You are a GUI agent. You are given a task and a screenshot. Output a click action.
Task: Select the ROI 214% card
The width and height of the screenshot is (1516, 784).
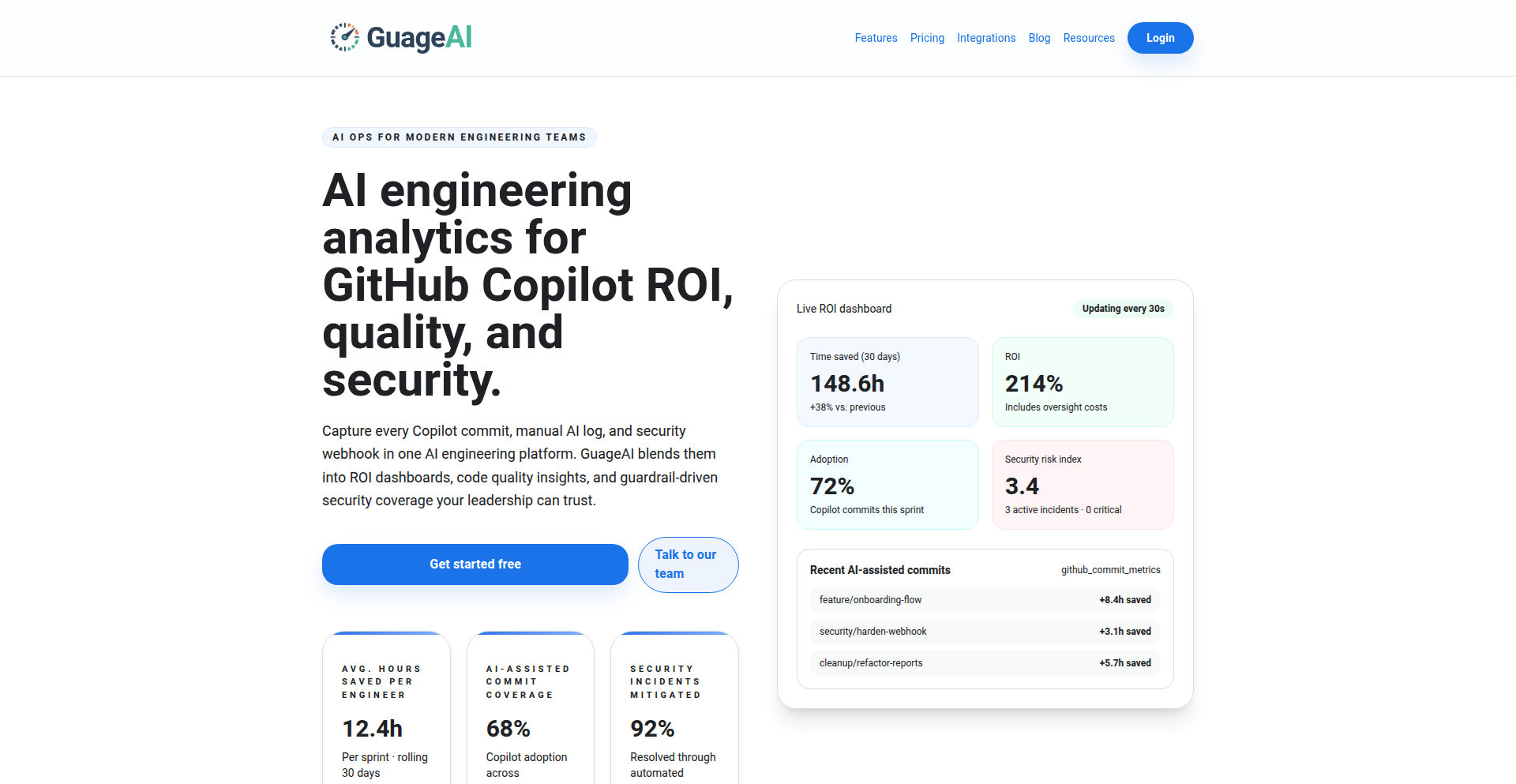pyautogui.click(x=1083, y=382)
